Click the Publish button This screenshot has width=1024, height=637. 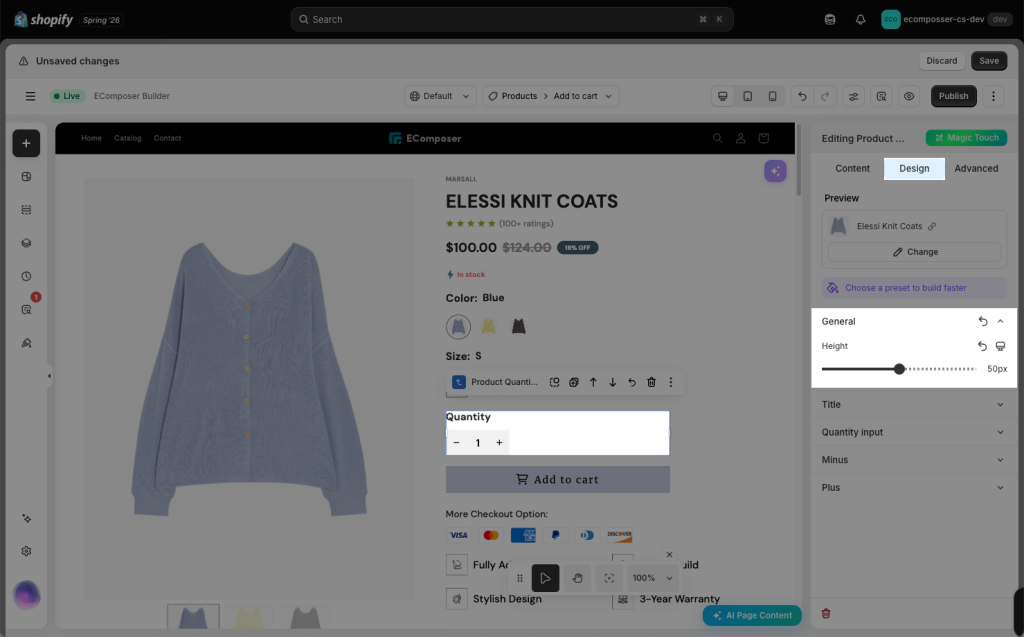(x=953, y=96)
